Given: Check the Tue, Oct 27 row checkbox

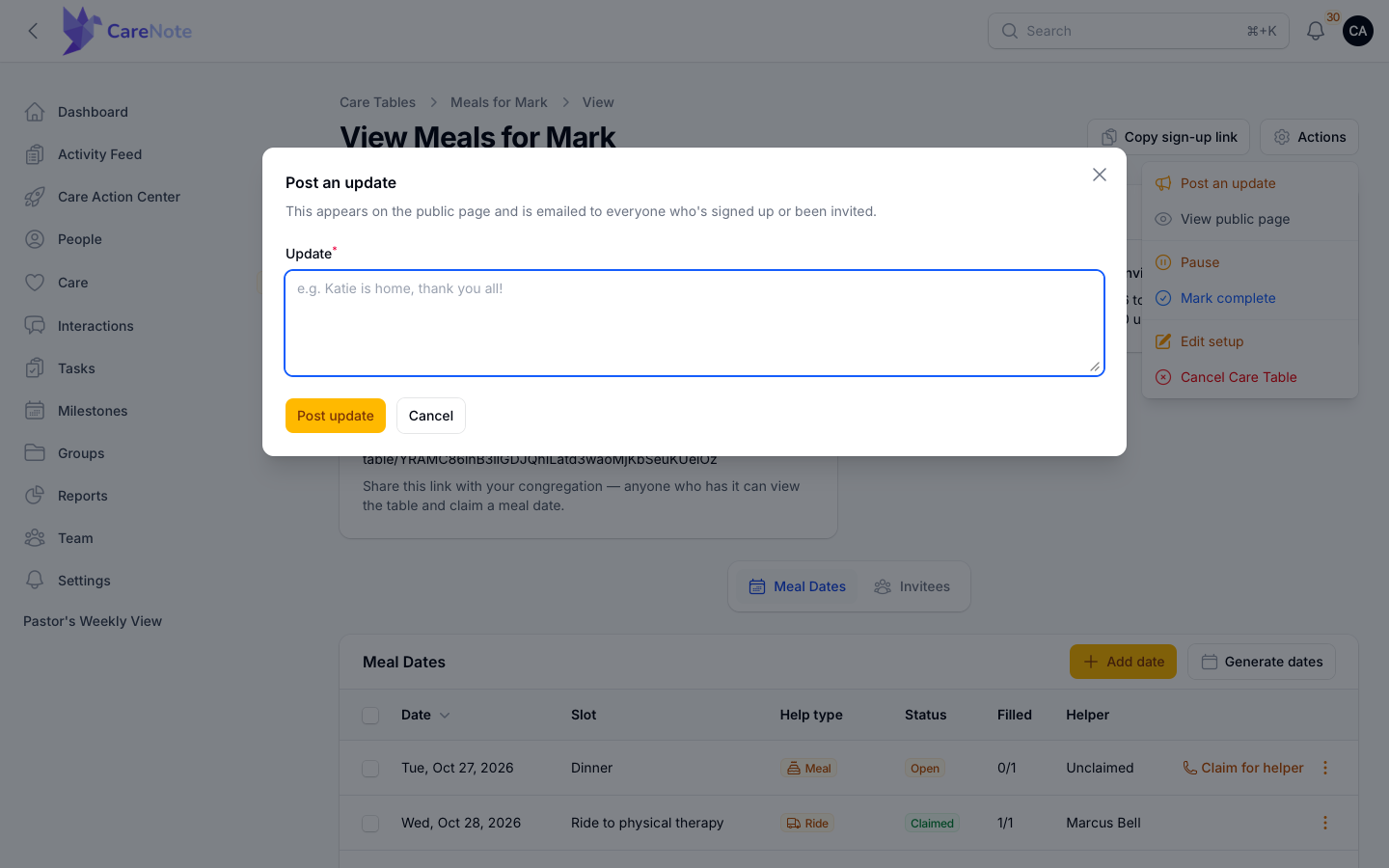Looking at the screenshot, I should 370,769.
